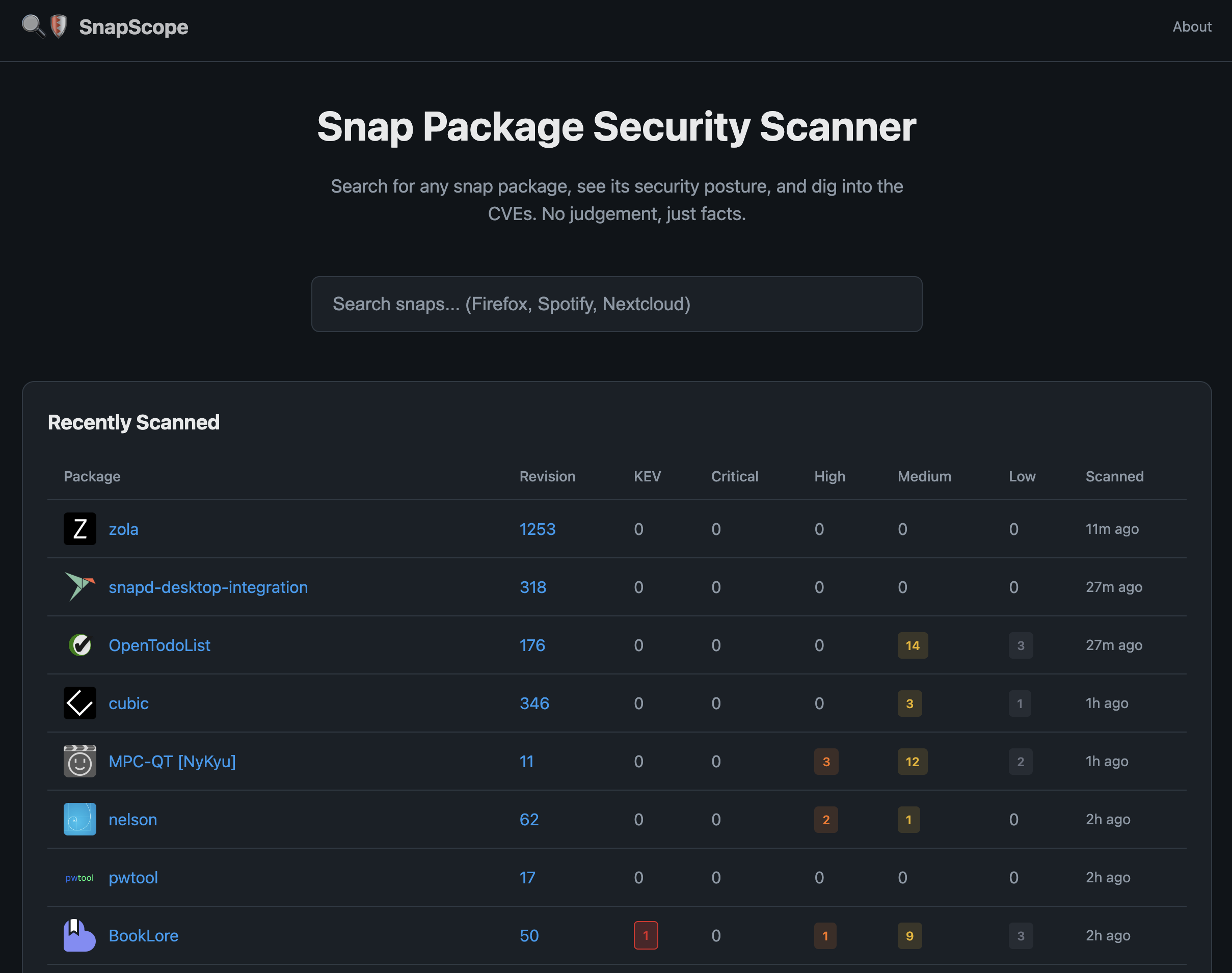Click MPC-QT's high severity 3 badge
The width and height of the screenshot is (1232, 973).
pos(826,762)
